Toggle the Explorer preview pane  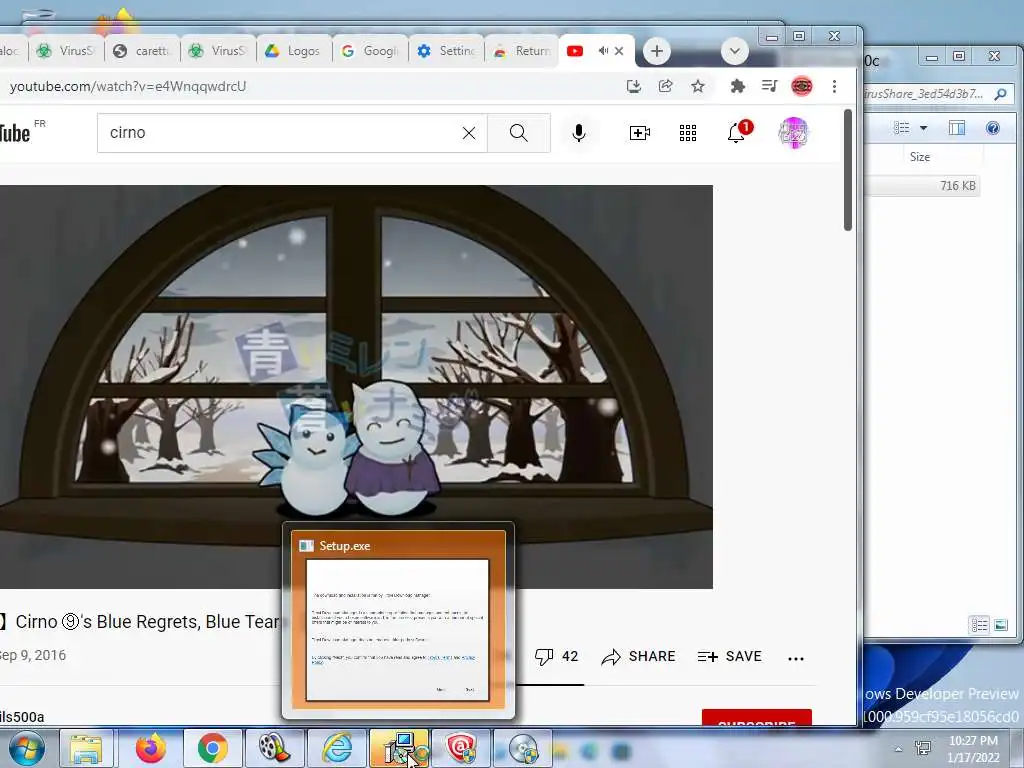[957, 128]
